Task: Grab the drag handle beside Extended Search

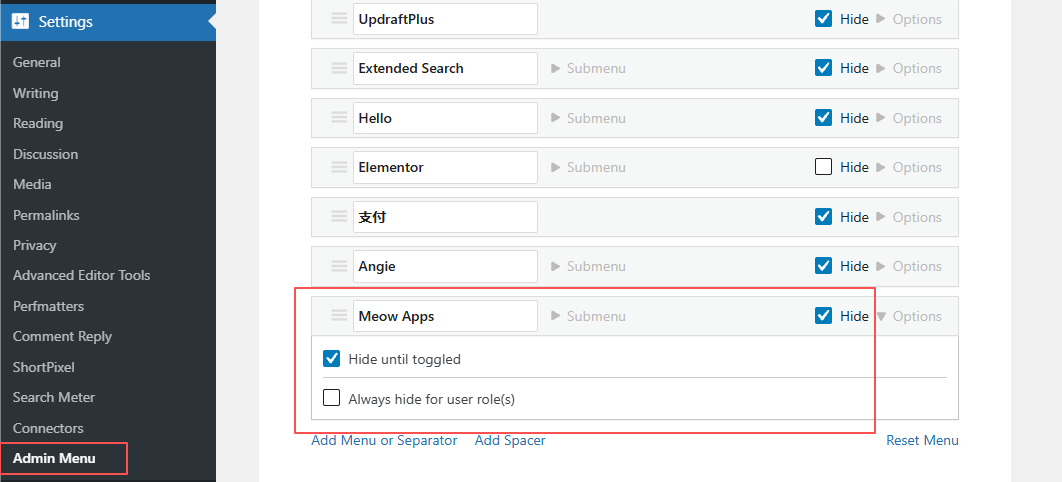Action: pos(339,68)
